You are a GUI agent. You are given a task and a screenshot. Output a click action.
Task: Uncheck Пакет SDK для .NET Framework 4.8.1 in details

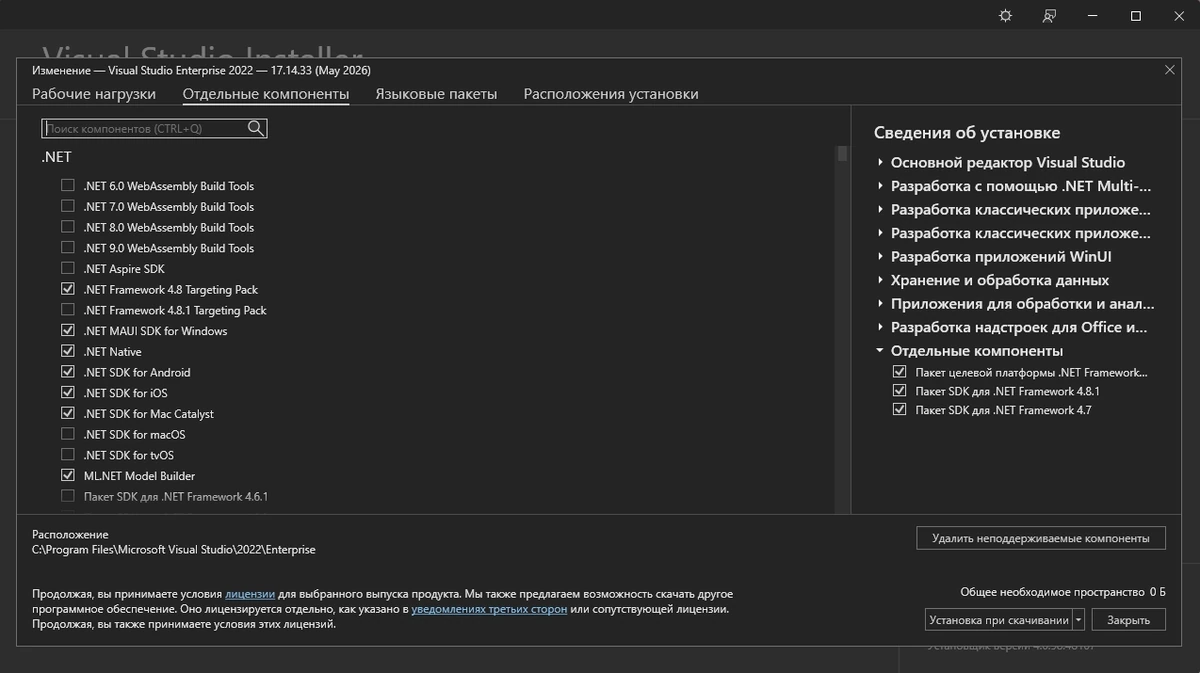pyautogui.click(x=899, y=391)
